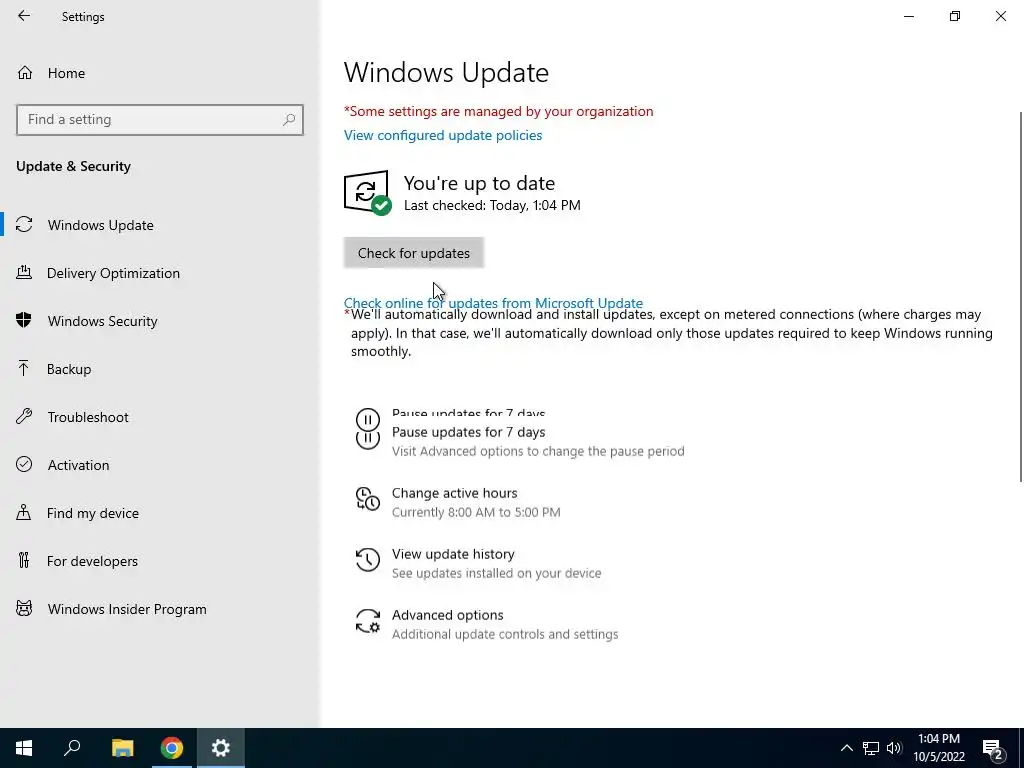Image resolution: width=1024 pixels, height=768 pixels.
Task: Go to Home settings label
Action: tap(66, 73)
